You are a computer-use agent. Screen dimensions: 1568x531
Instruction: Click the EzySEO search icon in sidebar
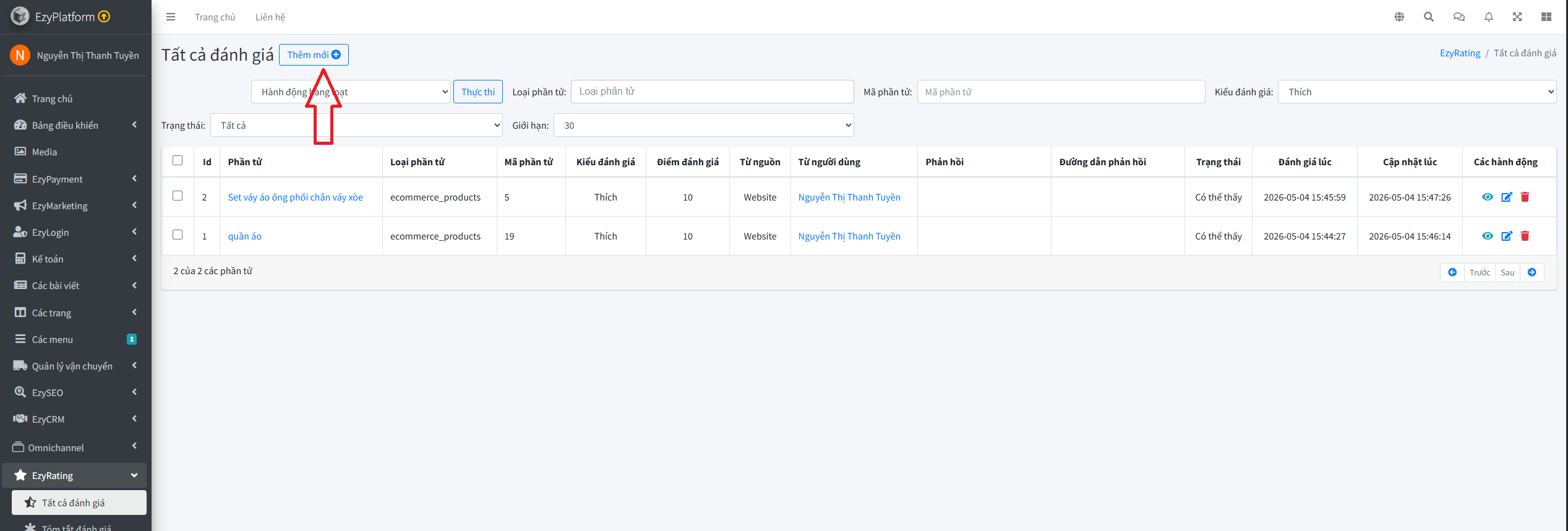coord(20,392)
